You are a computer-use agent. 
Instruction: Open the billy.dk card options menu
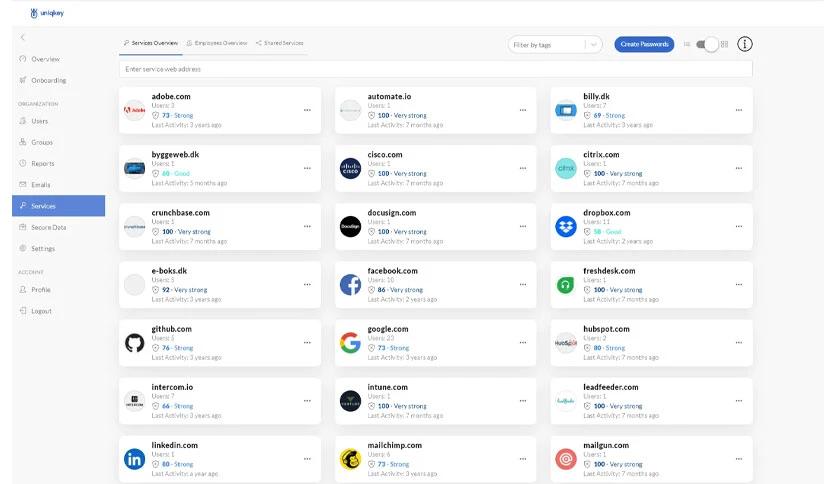tap(739, 110)
